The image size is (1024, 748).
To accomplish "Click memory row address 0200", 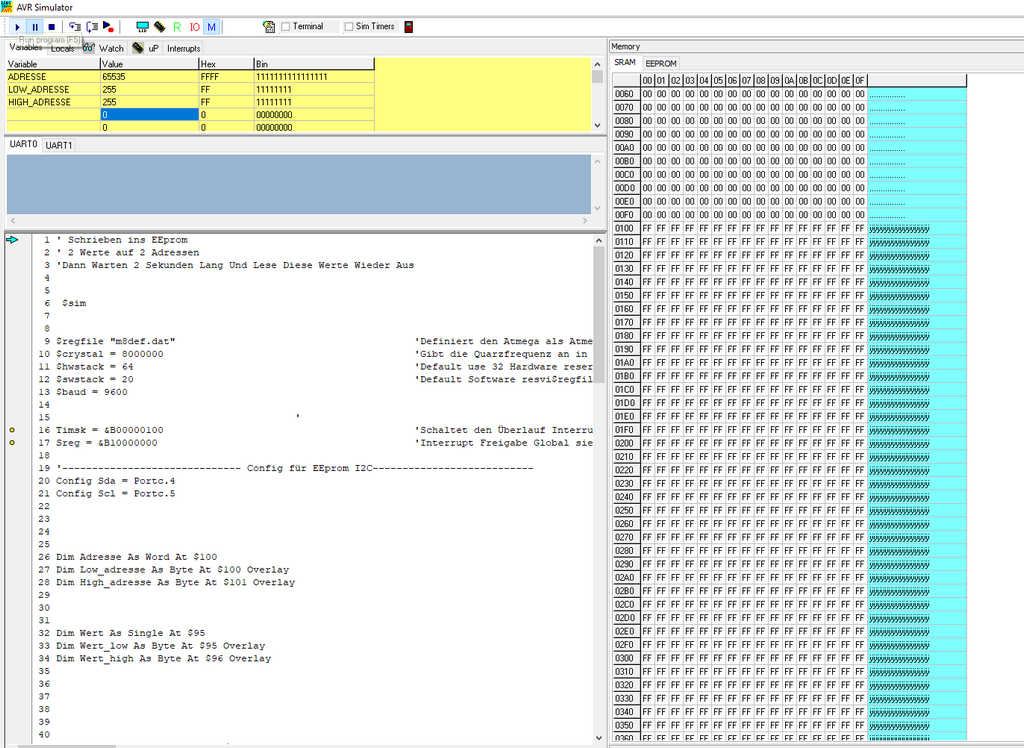I will click(625, 444).
